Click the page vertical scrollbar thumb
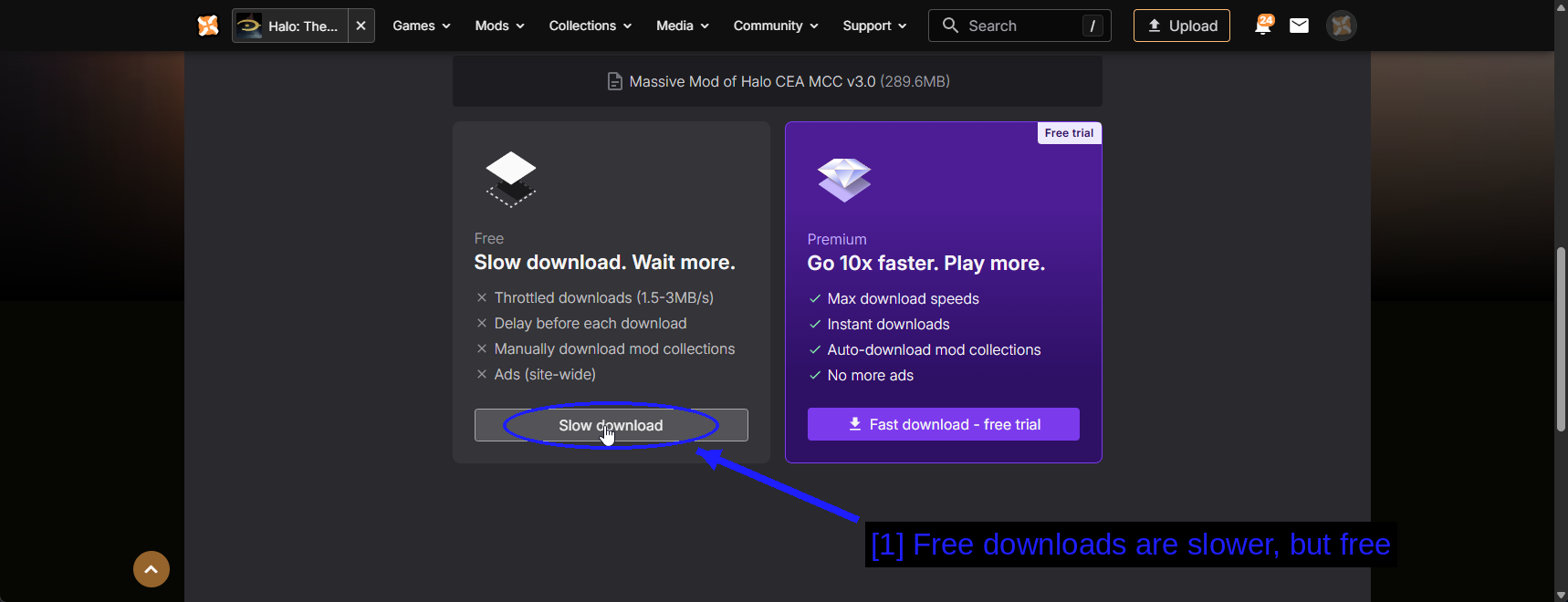1568x602 pixels. [1561, 338]
